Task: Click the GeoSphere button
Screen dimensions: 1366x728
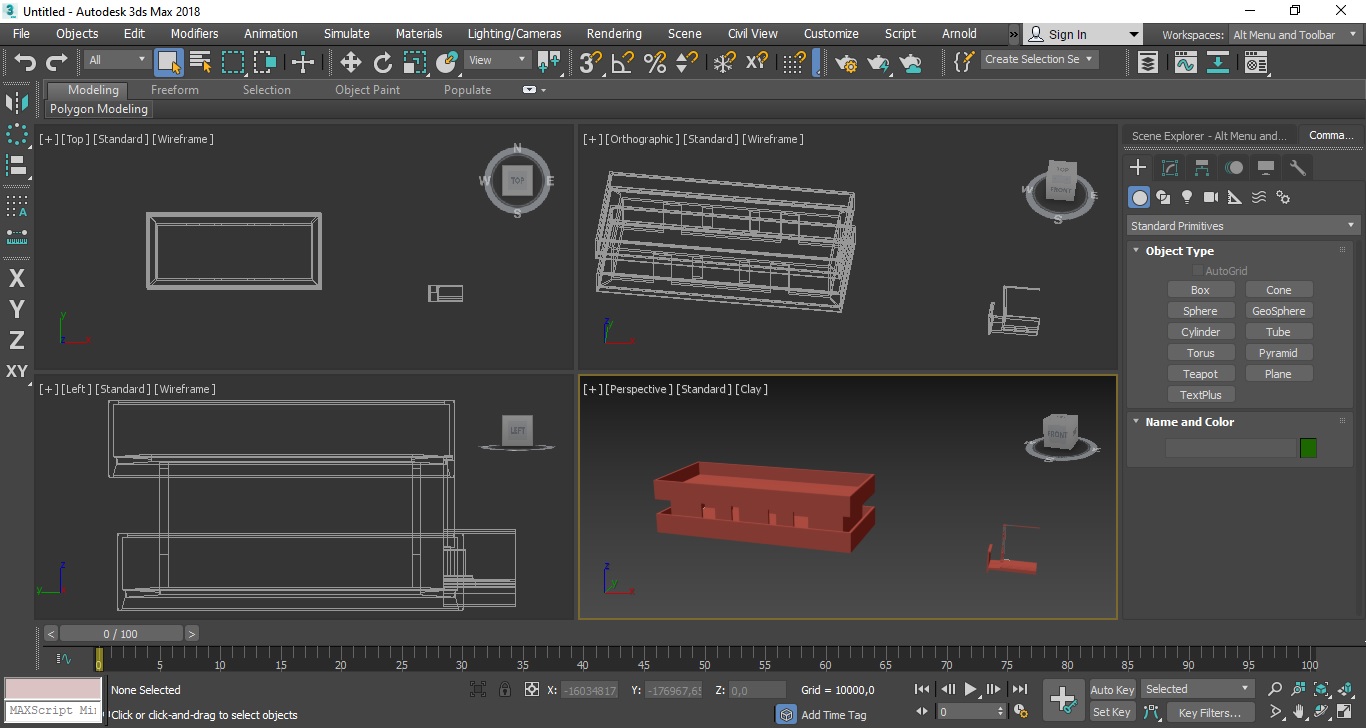Action: point(1278,311)
